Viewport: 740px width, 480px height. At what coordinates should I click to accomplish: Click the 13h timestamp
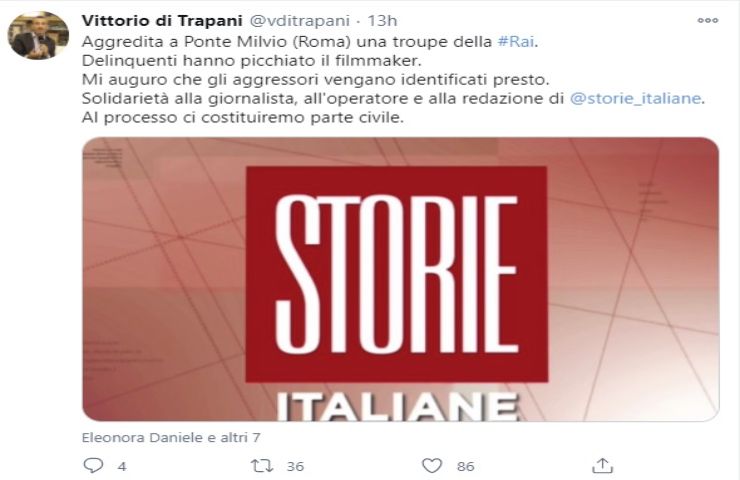pyautogui.click(x=382, y=21)
